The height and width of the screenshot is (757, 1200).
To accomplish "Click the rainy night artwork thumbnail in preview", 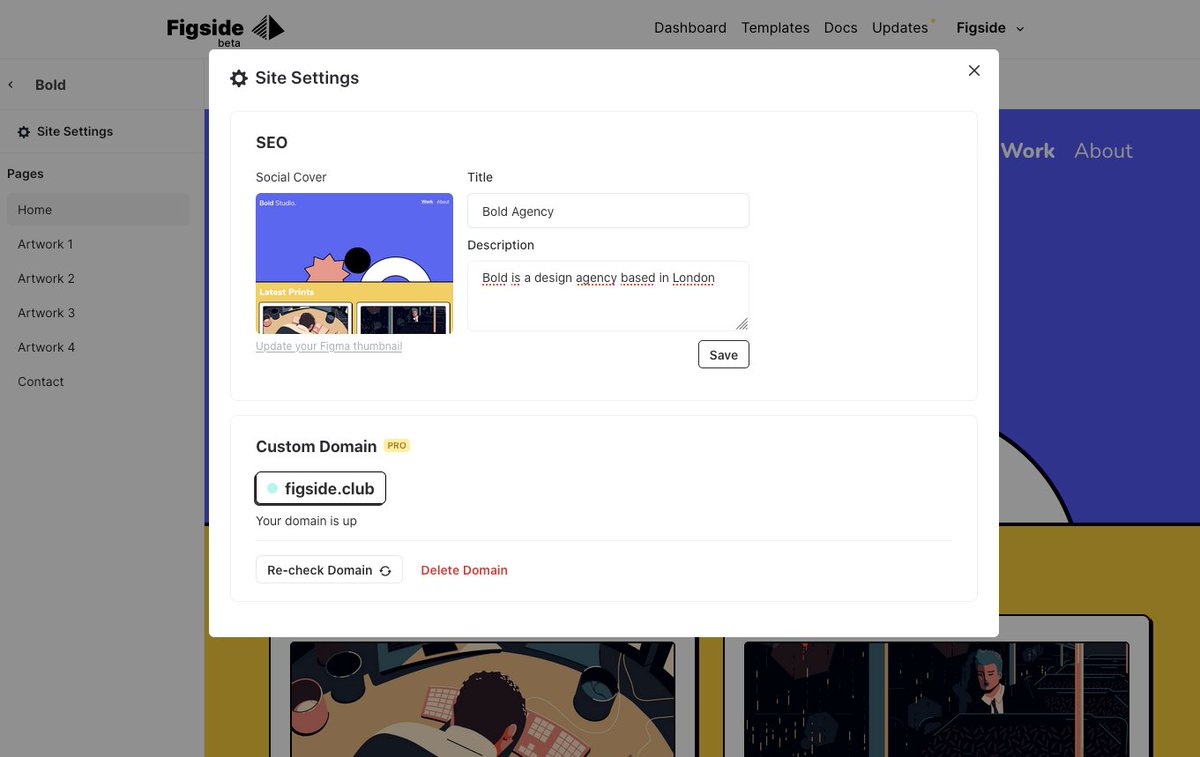I will (x=937, y=699).
